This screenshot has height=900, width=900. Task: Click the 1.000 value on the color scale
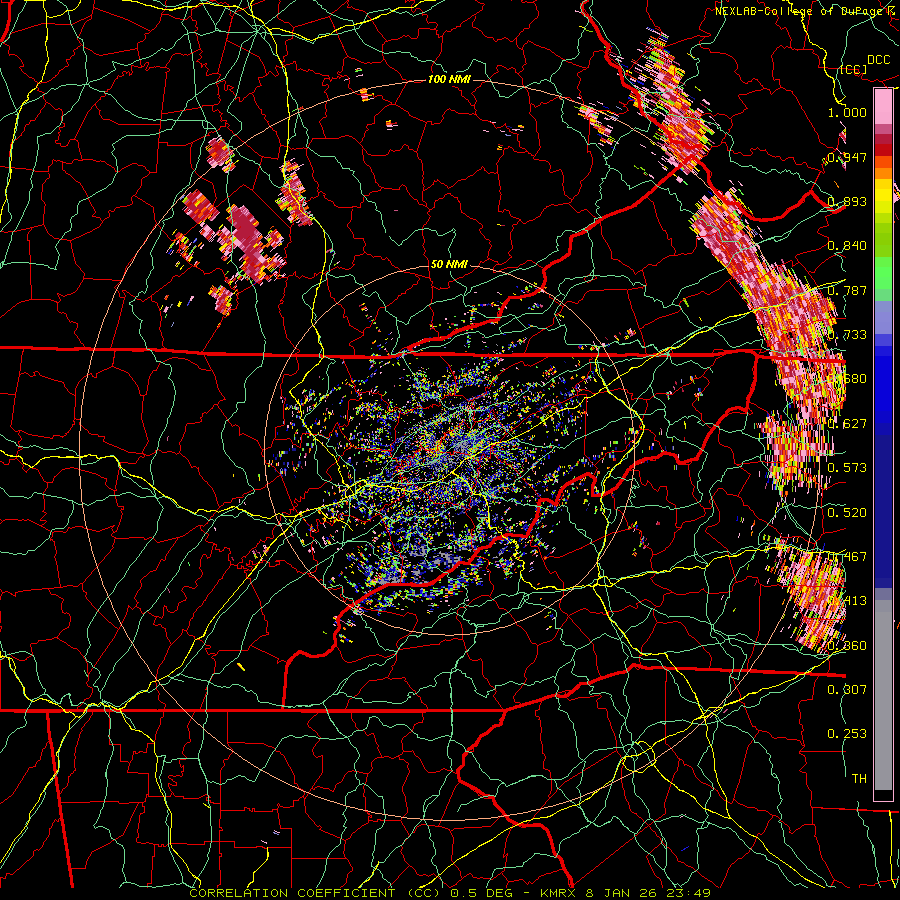847,112
